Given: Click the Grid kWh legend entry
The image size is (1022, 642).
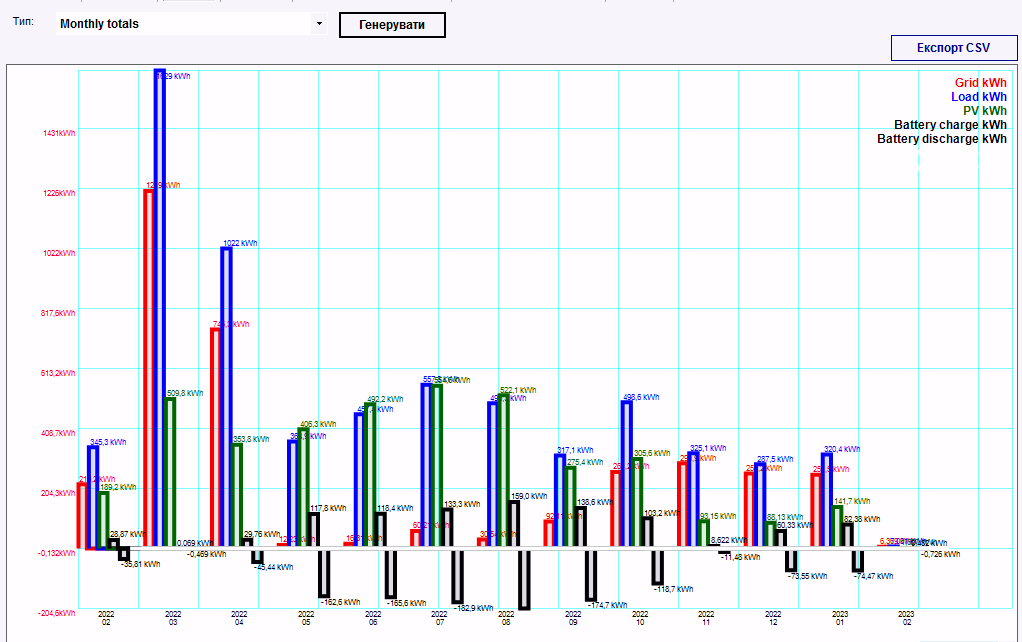Looking at the screenshot, I should point(980,83).
